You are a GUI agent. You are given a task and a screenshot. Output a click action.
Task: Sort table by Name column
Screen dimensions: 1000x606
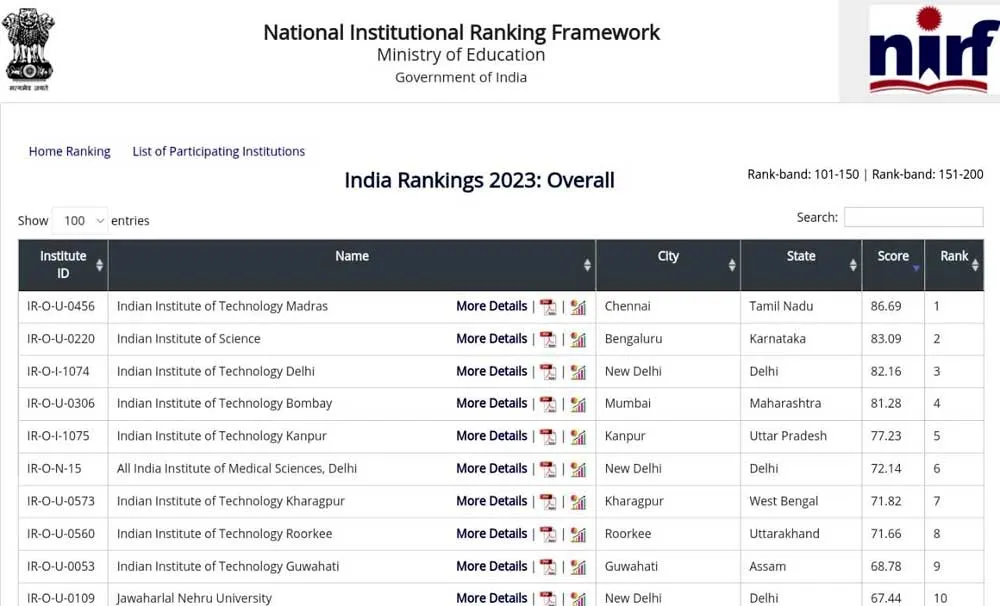tap(352, 265)
